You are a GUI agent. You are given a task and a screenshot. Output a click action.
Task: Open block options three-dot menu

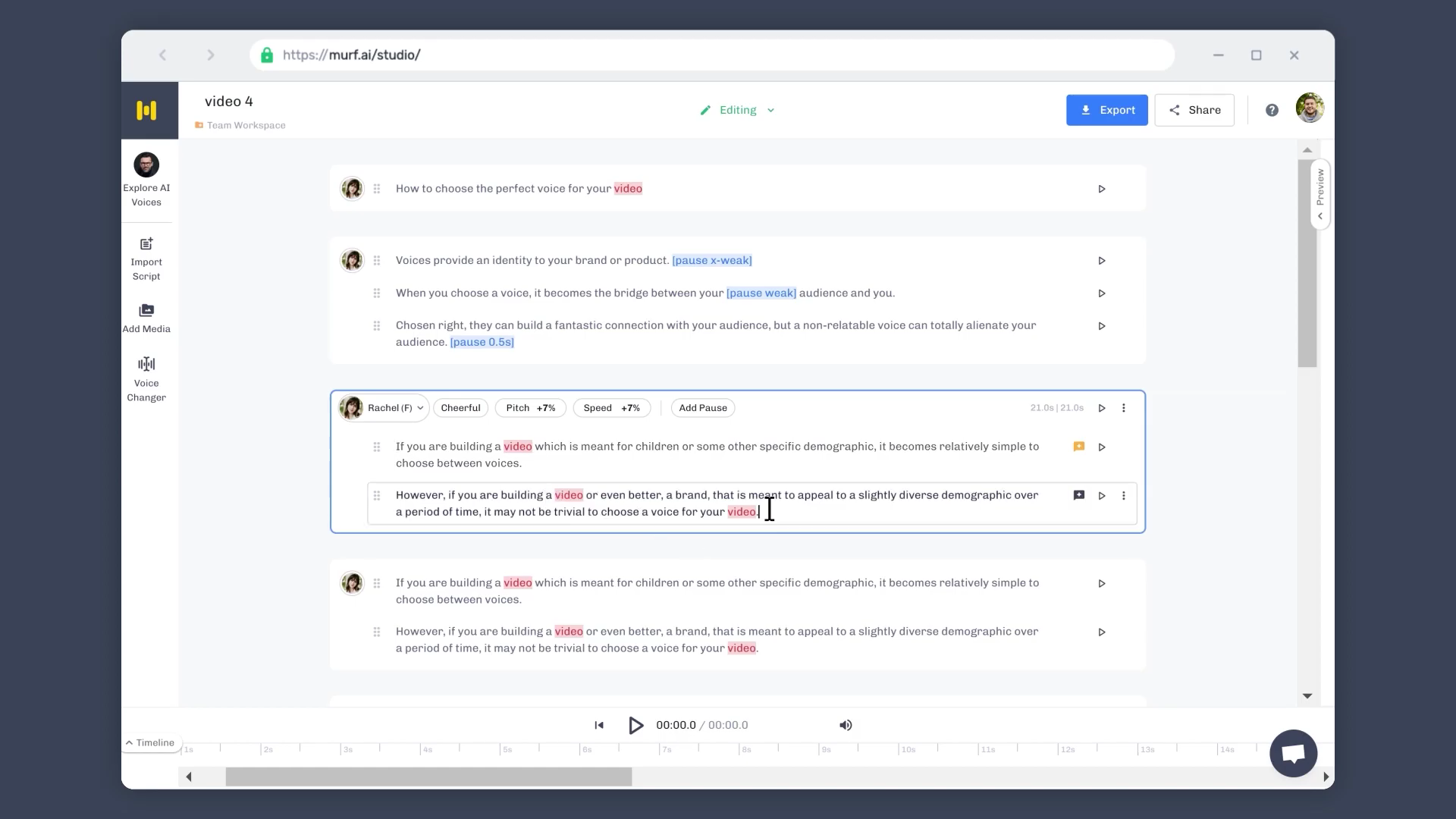[x=1124, y=408]
